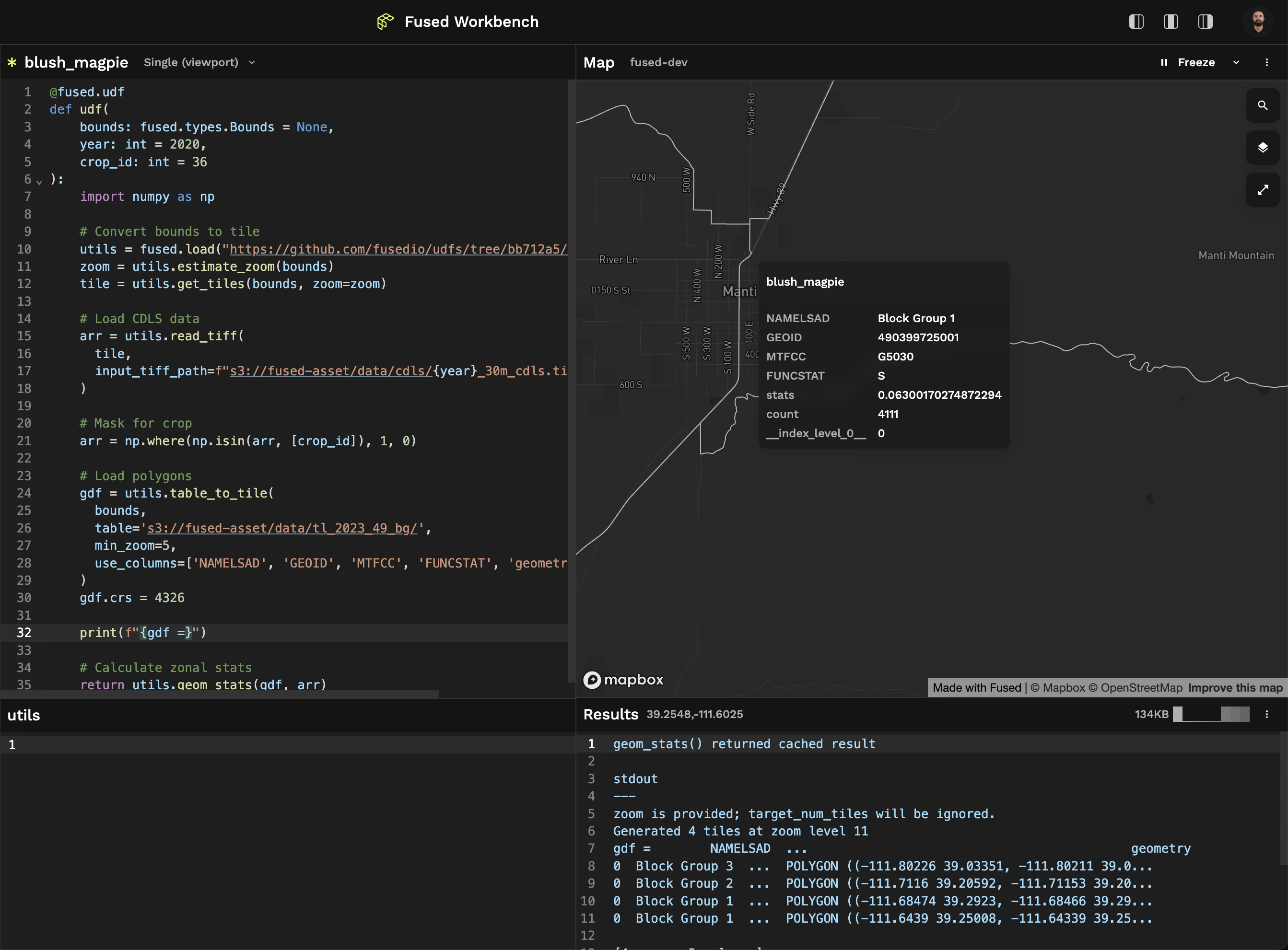Viewport: 1288px width, 950px height.
Task: Open the s3 tl_2023_49_bg table link
Action: click(x=282, y=528)
